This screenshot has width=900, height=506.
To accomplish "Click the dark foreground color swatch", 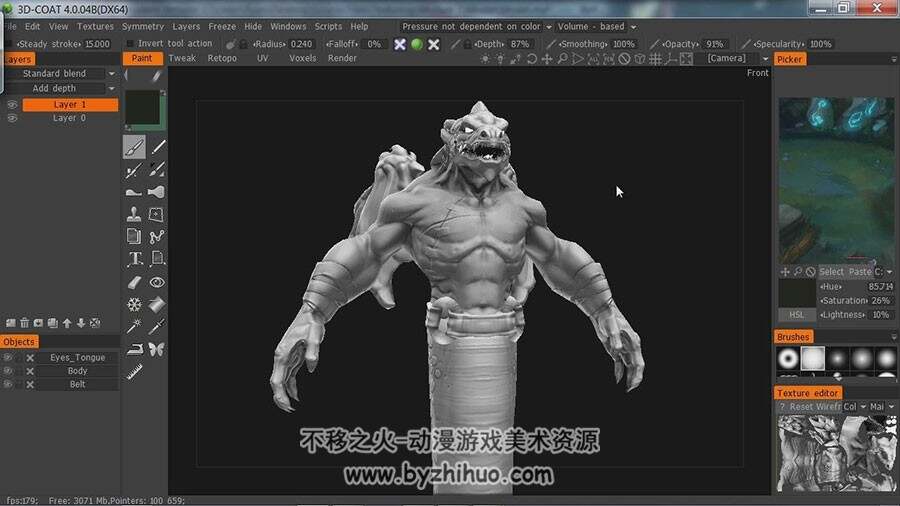I will [142, 107].
